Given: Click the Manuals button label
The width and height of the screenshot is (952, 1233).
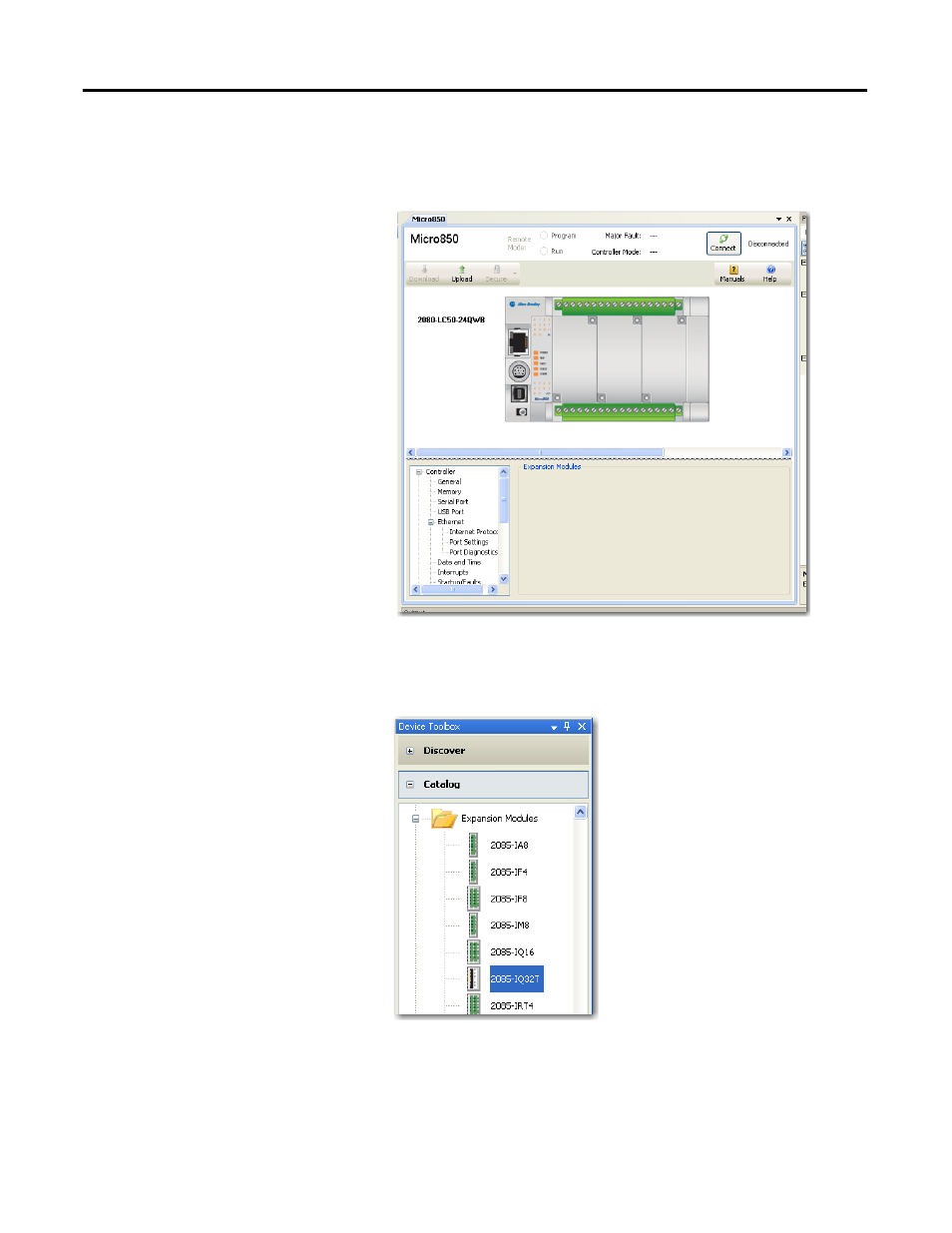Looking at the screenshot, I should [732, 280].
